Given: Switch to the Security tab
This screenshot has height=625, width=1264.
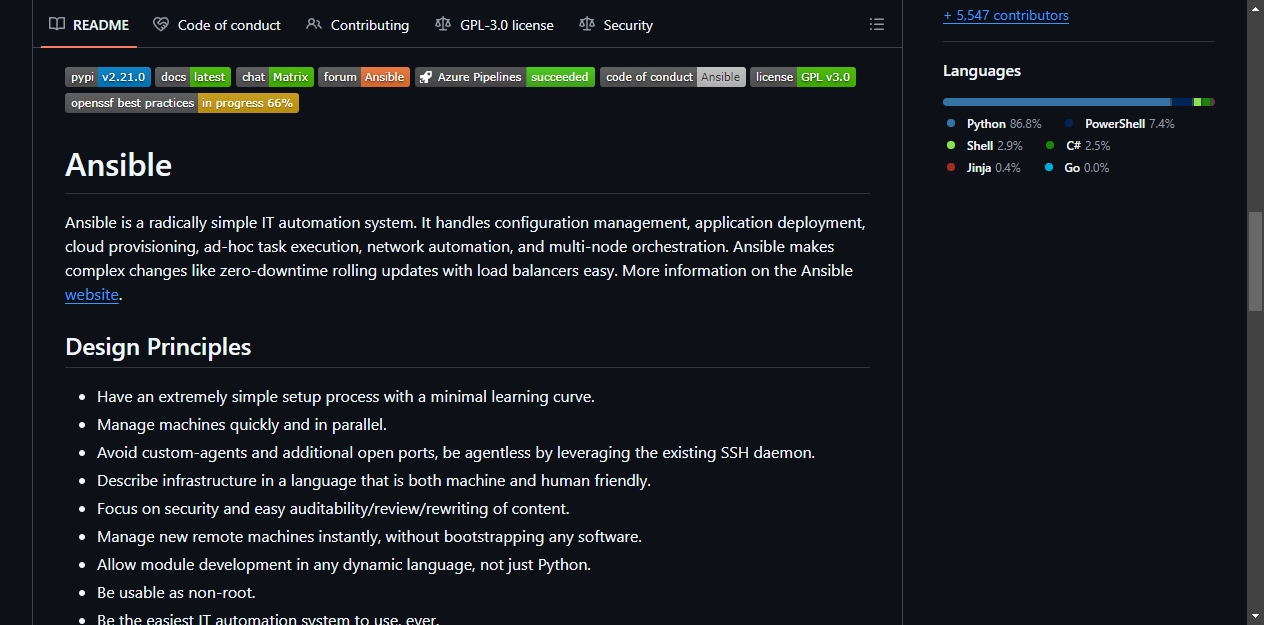Looking at the screenshot, I should (x=616, y=25).
